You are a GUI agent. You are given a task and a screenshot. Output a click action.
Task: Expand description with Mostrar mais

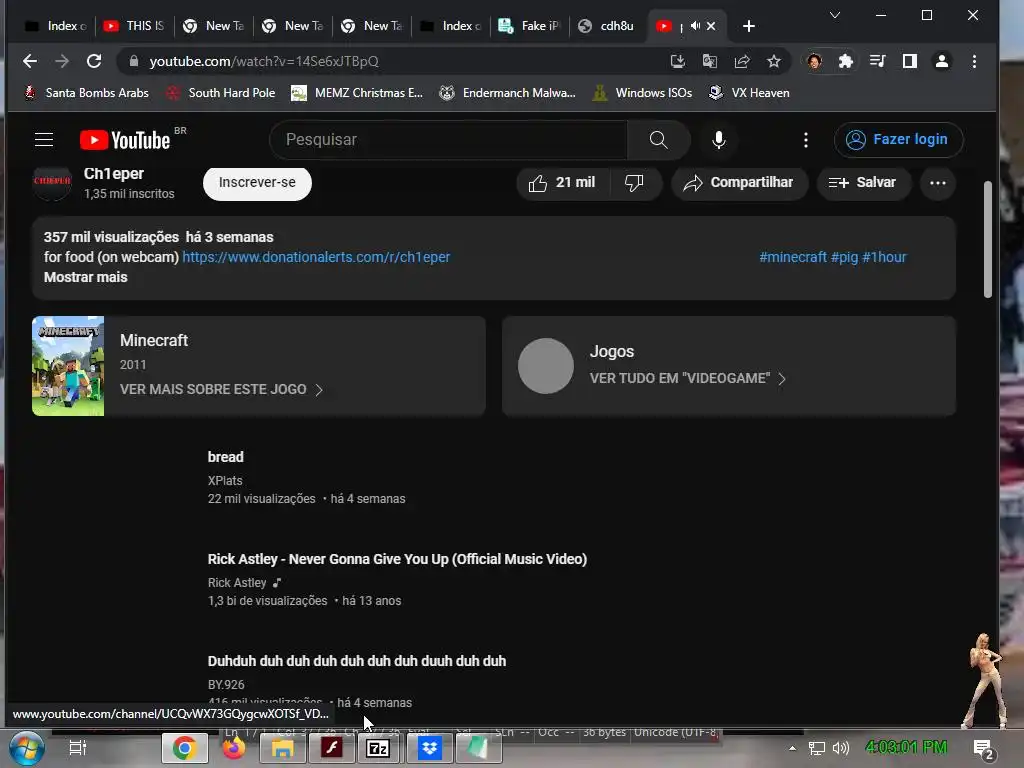86,277
